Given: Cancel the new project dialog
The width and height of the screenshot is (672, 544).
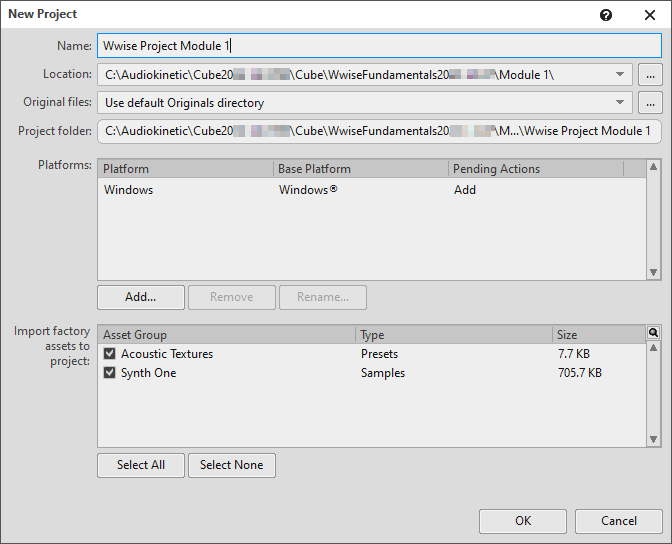Looking at the screenshot, I should (618, 521).
